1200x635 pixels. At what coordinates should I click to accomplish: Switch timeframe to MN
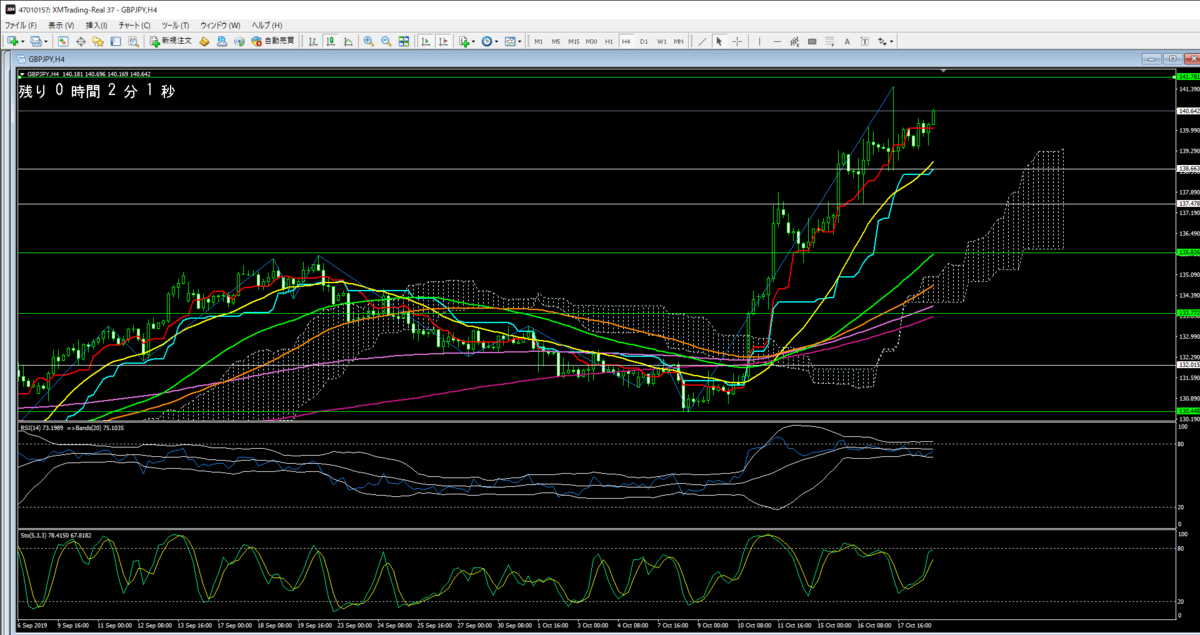point(679,41)
